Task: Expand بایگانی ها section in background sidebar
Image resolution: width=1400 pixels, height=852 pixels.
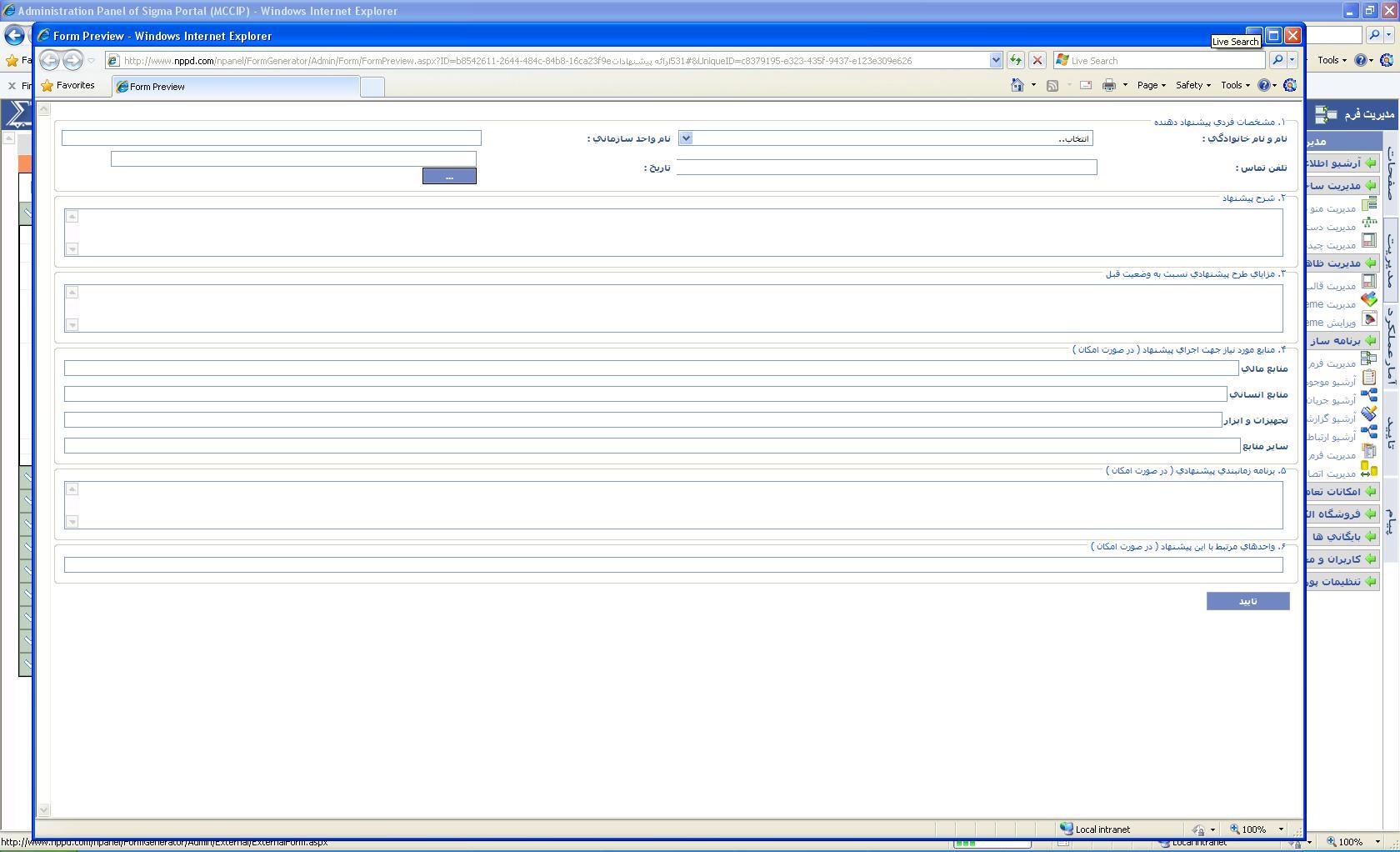Action: [1342, 537]
